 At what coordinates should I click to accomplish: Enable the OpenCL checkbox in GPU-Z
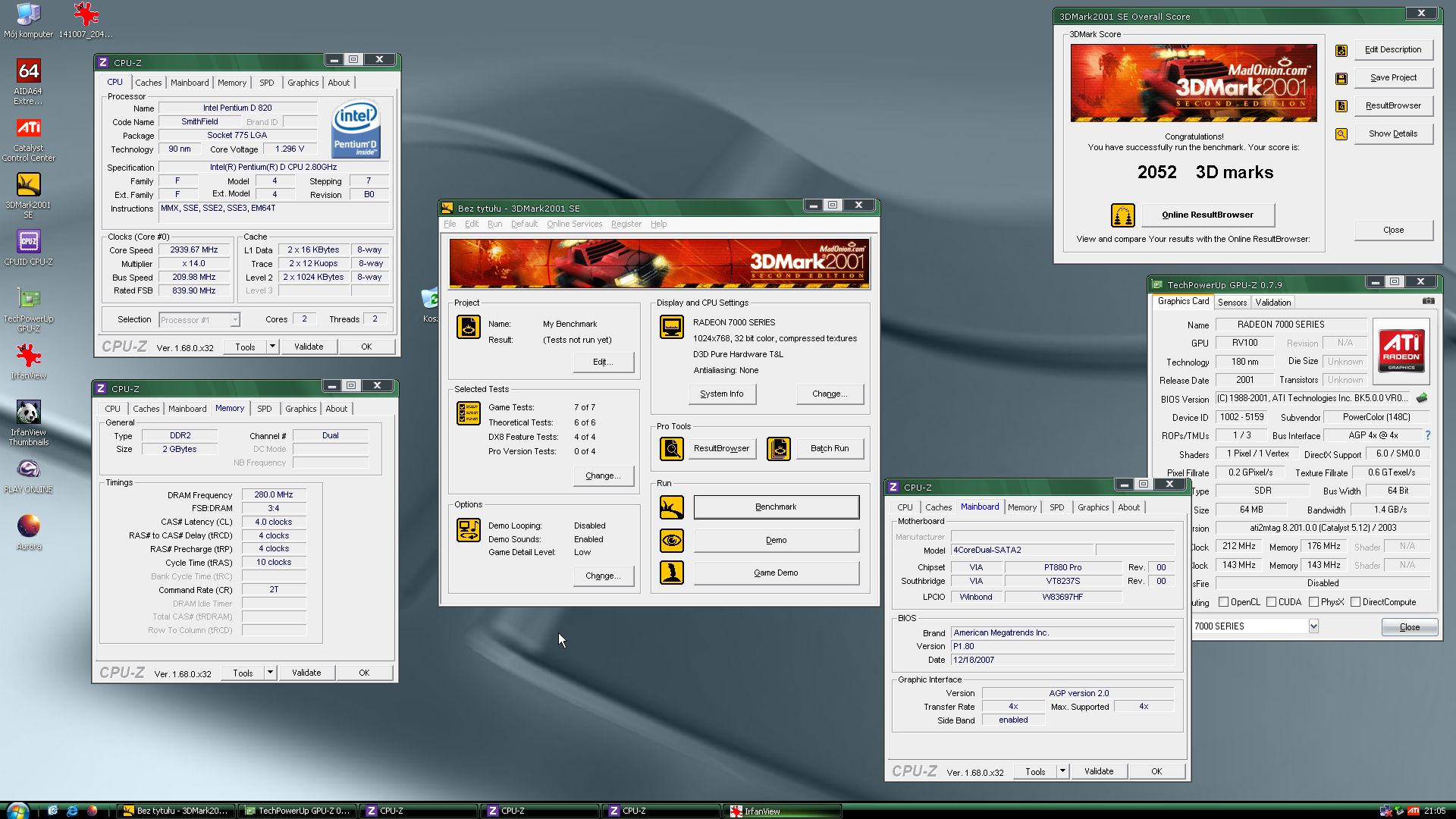pos(1223,602)
